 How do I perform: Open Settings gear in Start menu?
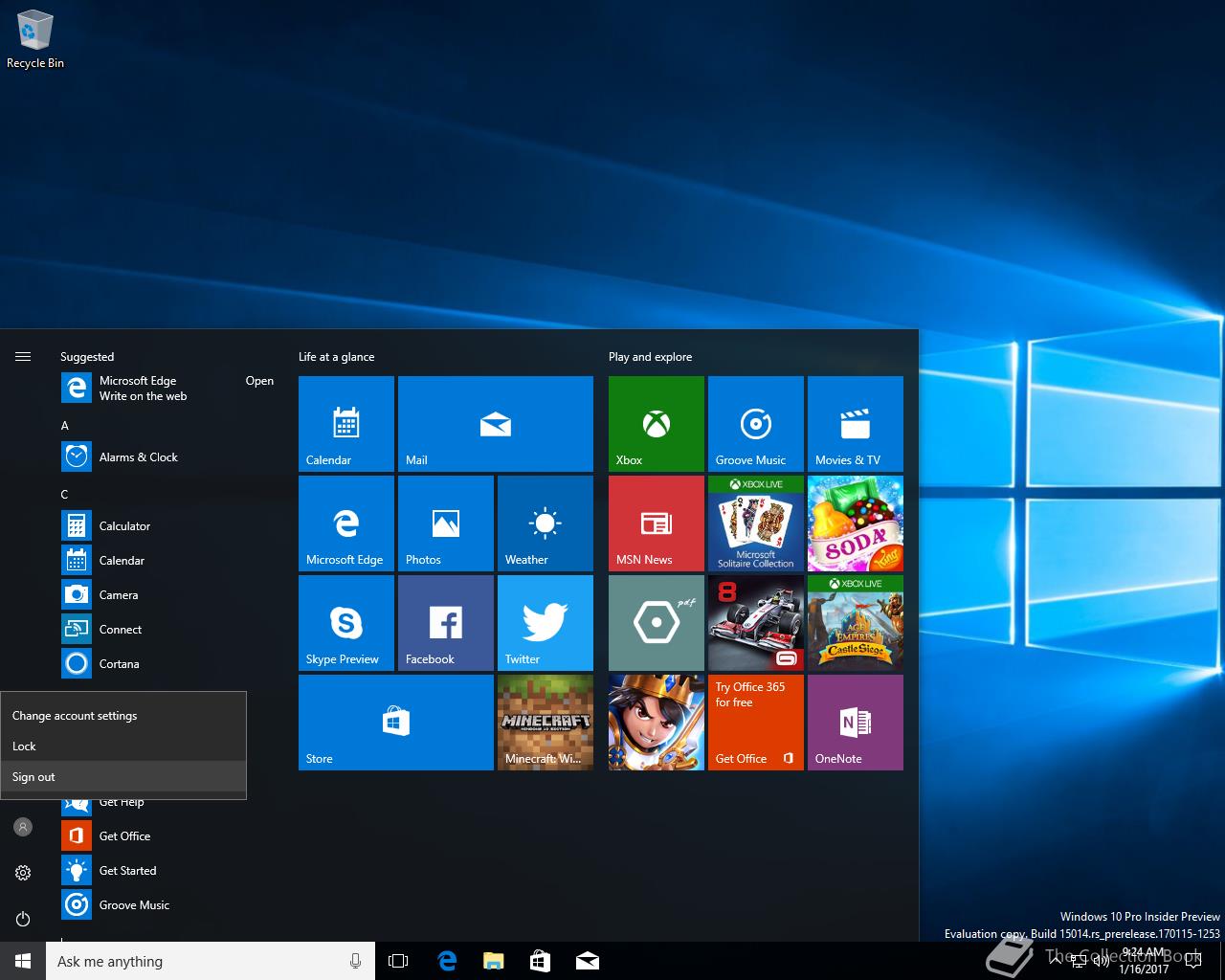coord(23,873)
